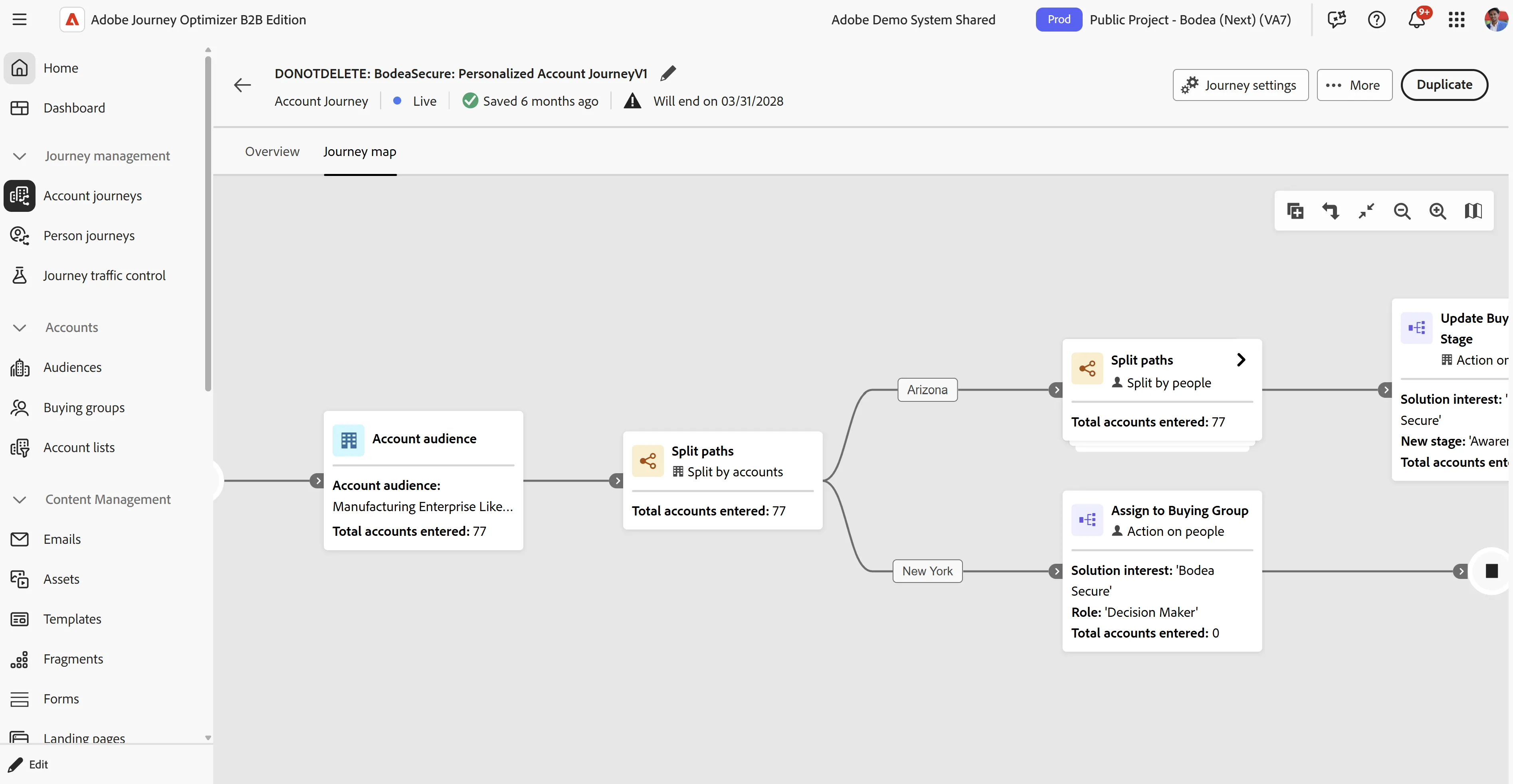Open Account journeys in sidebar
The width and height of the screenshot is (1513, 784).
(92, 196)
